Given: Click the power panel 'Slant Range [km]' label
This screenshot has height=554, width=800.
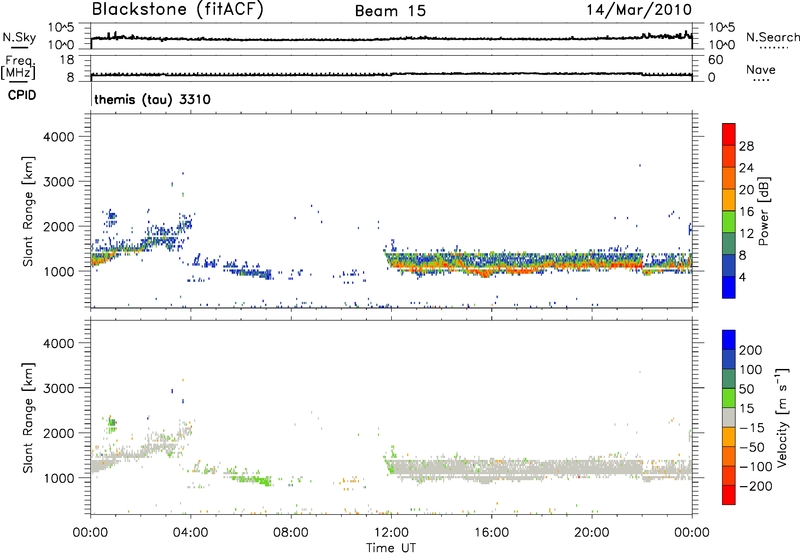Looking at the screenshot, I should coord(28,211).
